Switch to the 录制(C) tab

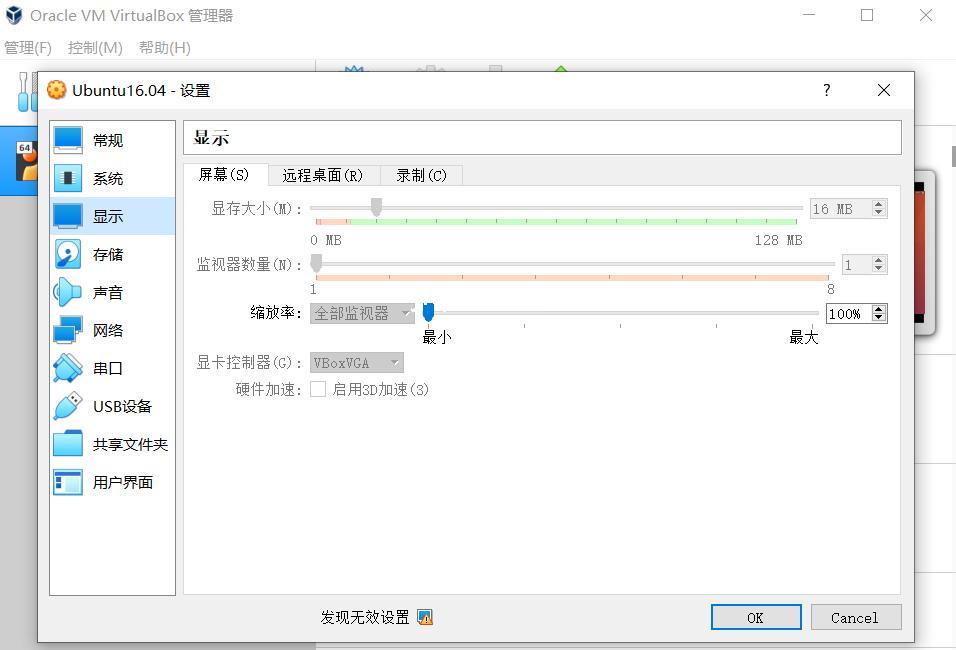pyautogui.click(x=421, y=175)
